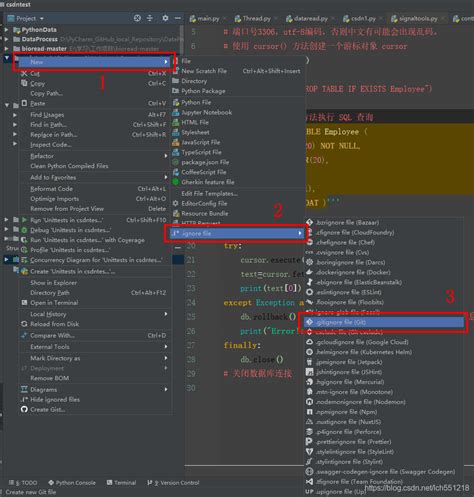Choose Optimize Imports entry
Screen dimensions: 474x497
pyautogui.click(x=94, y=199)
